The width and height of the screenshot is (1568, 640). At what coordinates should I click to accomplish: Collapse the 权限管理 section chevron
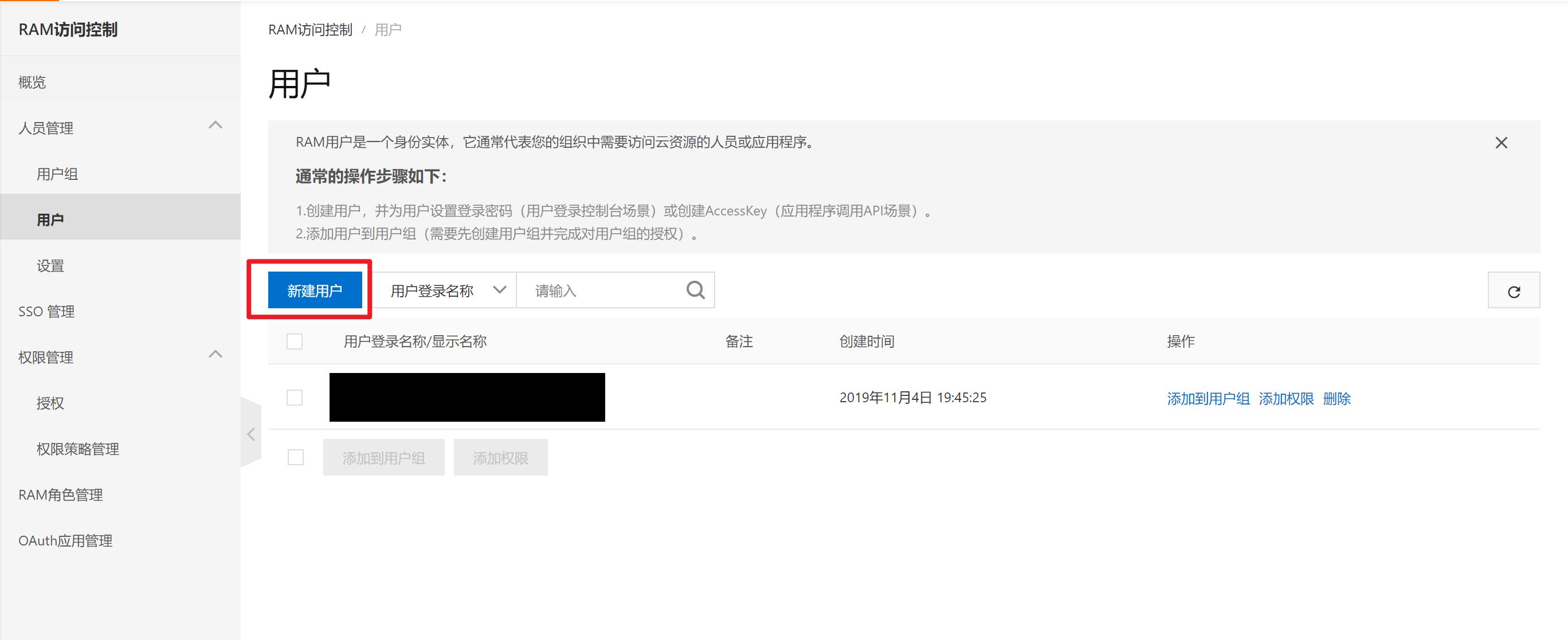215,354
